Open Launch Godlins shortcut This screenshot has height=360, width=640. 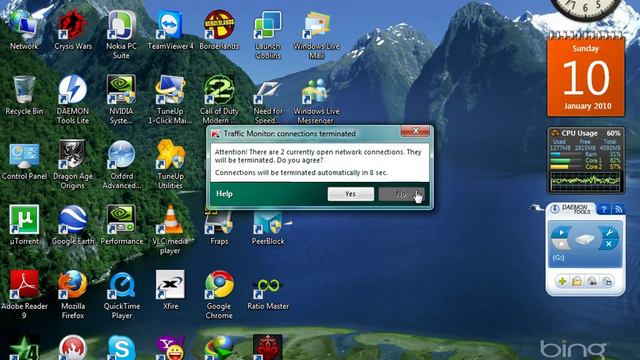268,35
